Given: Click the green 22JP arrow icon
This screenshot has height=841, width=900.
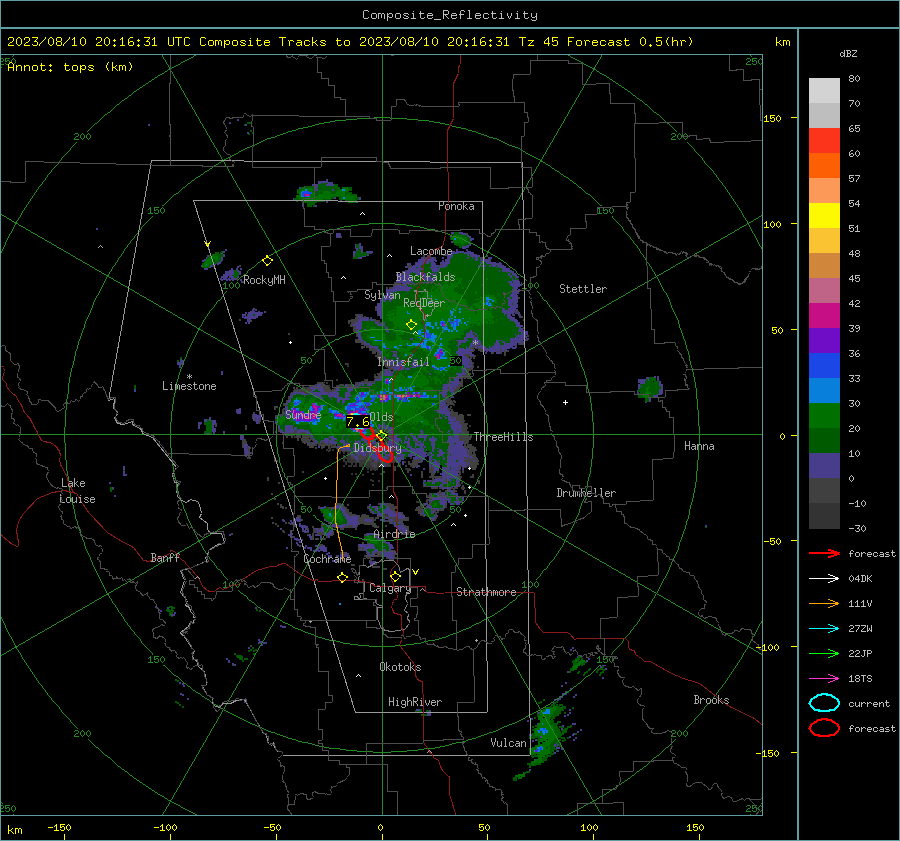Looking at the screenshot, I should pyautogui.click(x=824, y=653).
